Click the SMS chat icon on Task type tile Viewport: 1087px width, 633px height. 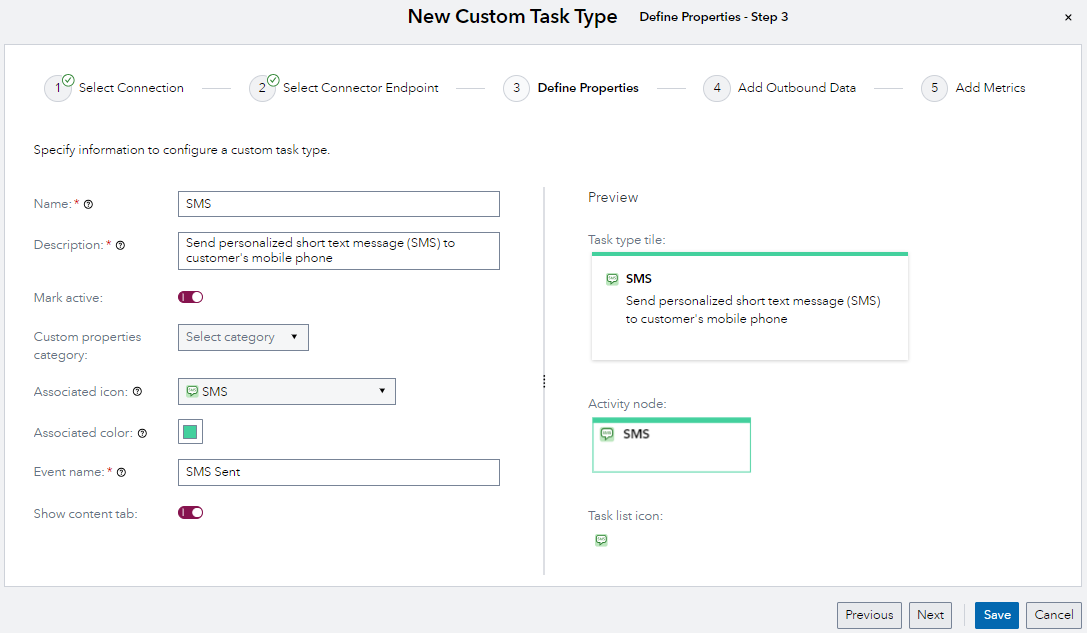[610, 280]
